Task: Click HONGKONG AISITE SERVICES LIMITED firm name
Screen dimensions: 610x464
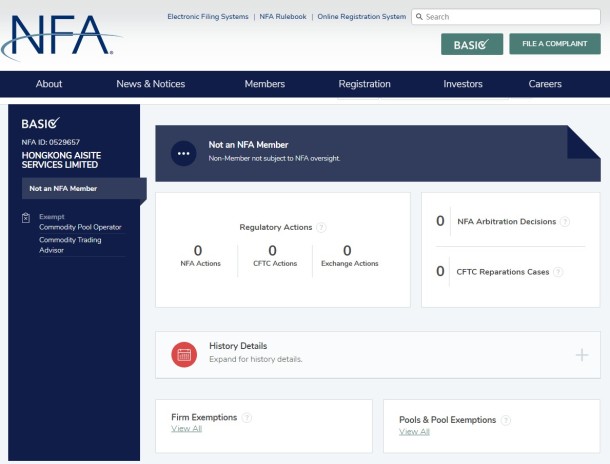Action: point(61,160)
